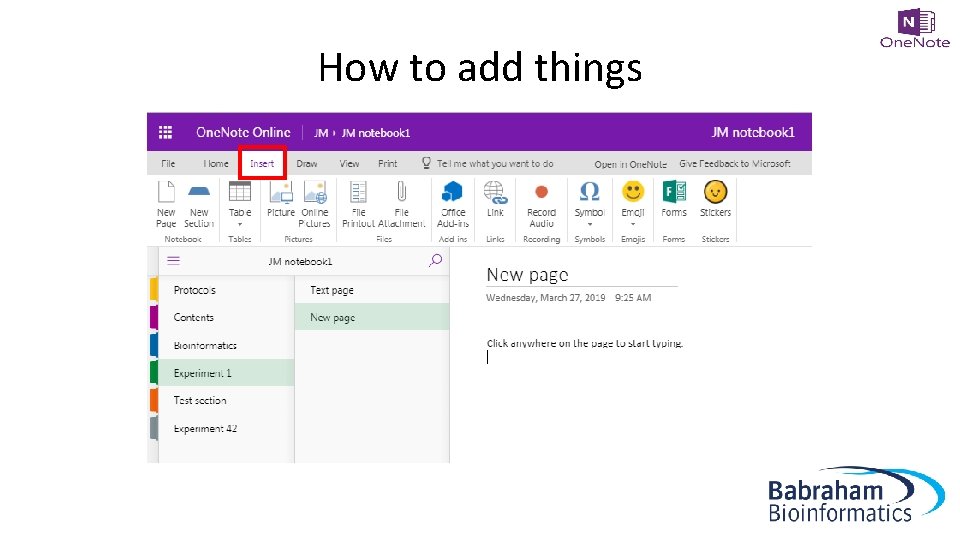The width and height of the screenshot is (960, 540).
Task: Expand the Table dropdown arrow
Action: 239,224
